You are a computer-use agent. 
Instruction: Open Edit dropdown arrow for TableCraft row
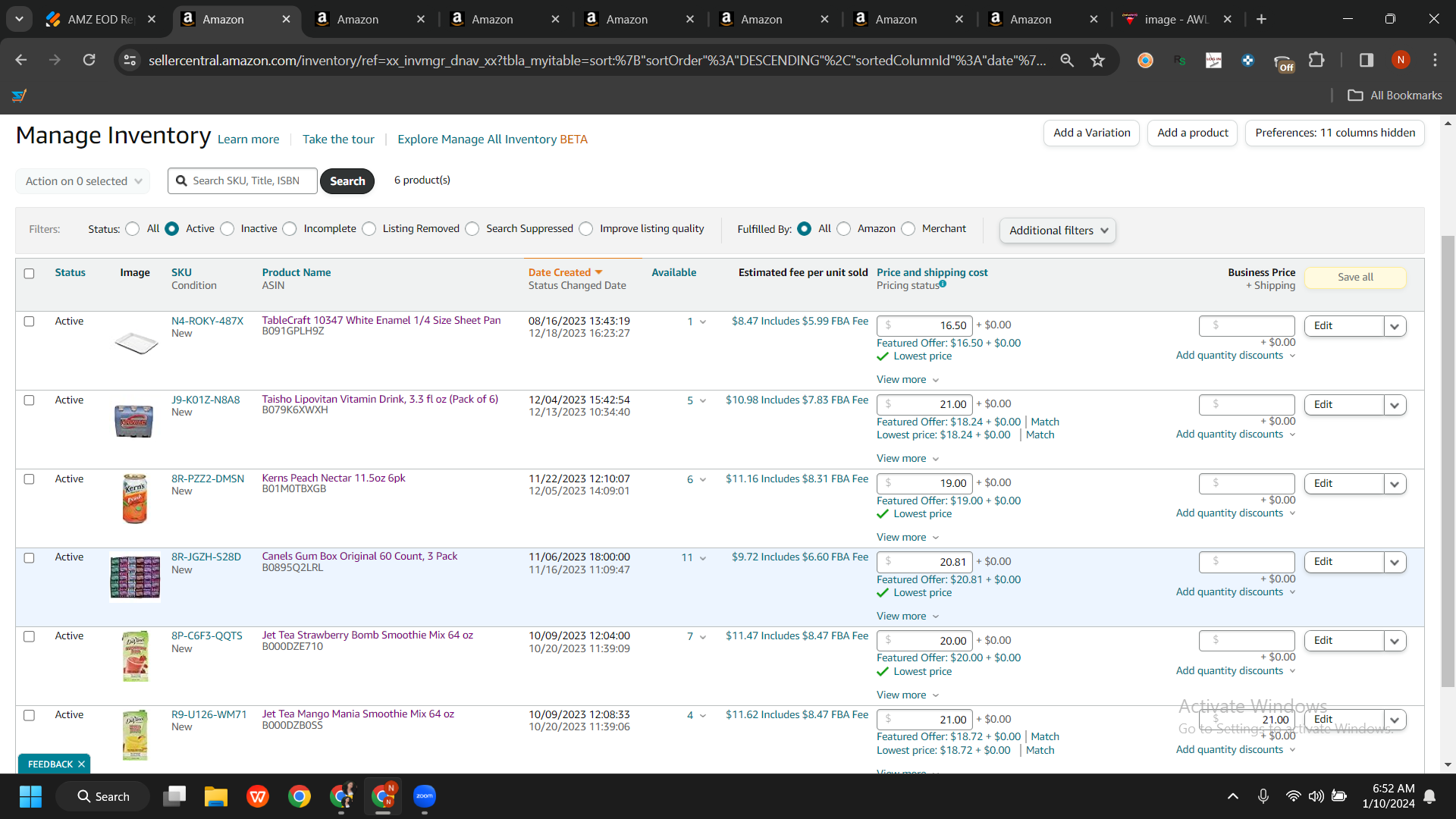[x=1395, y=326]
